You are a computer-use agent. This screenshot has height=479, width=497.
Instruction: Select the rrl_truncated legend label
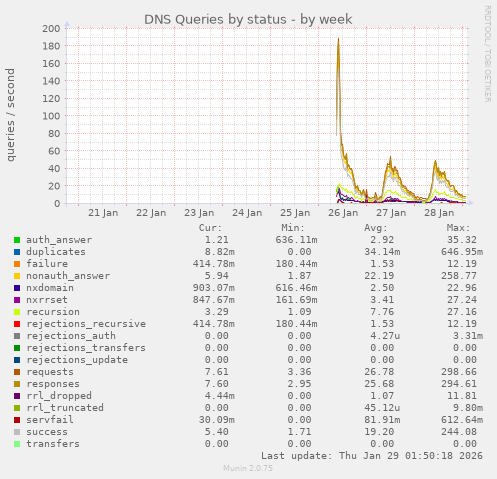click(65, 408)
